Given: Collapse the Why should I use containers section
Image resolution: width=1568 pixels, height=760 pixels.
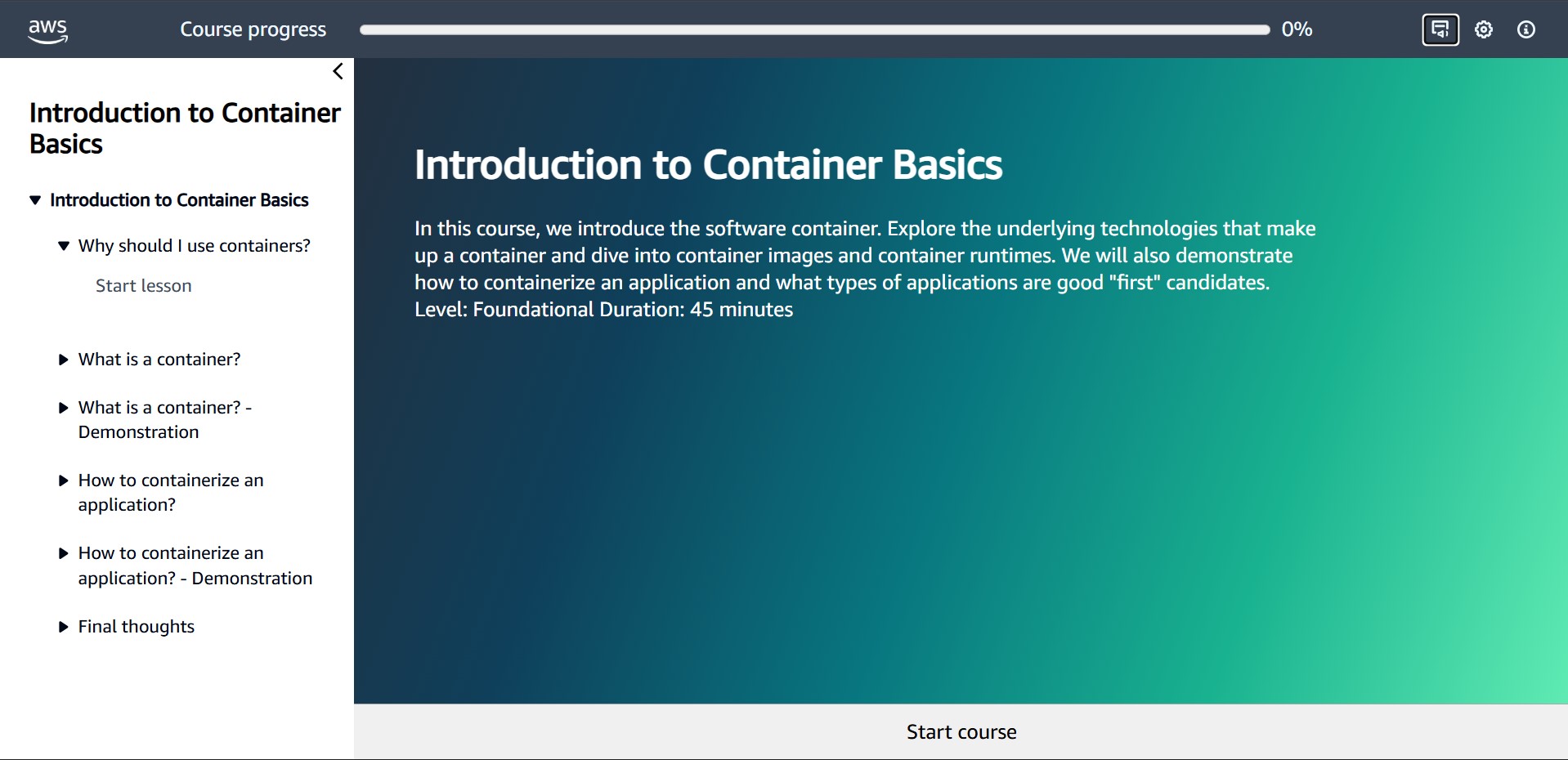Looking at the screenshot, I should [x=64, y=246].
